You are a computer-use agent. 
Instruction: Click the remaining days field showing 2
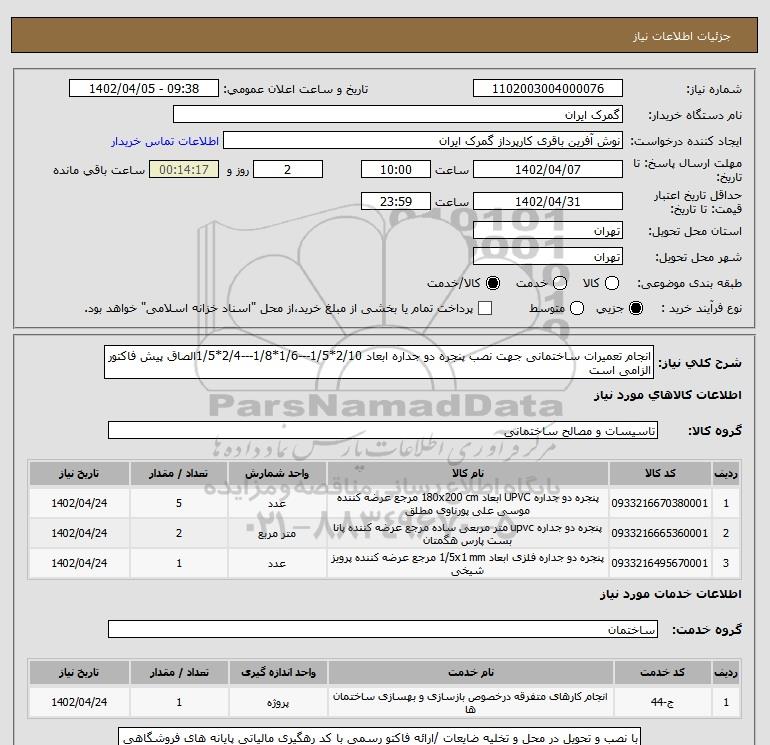point(288,169)
